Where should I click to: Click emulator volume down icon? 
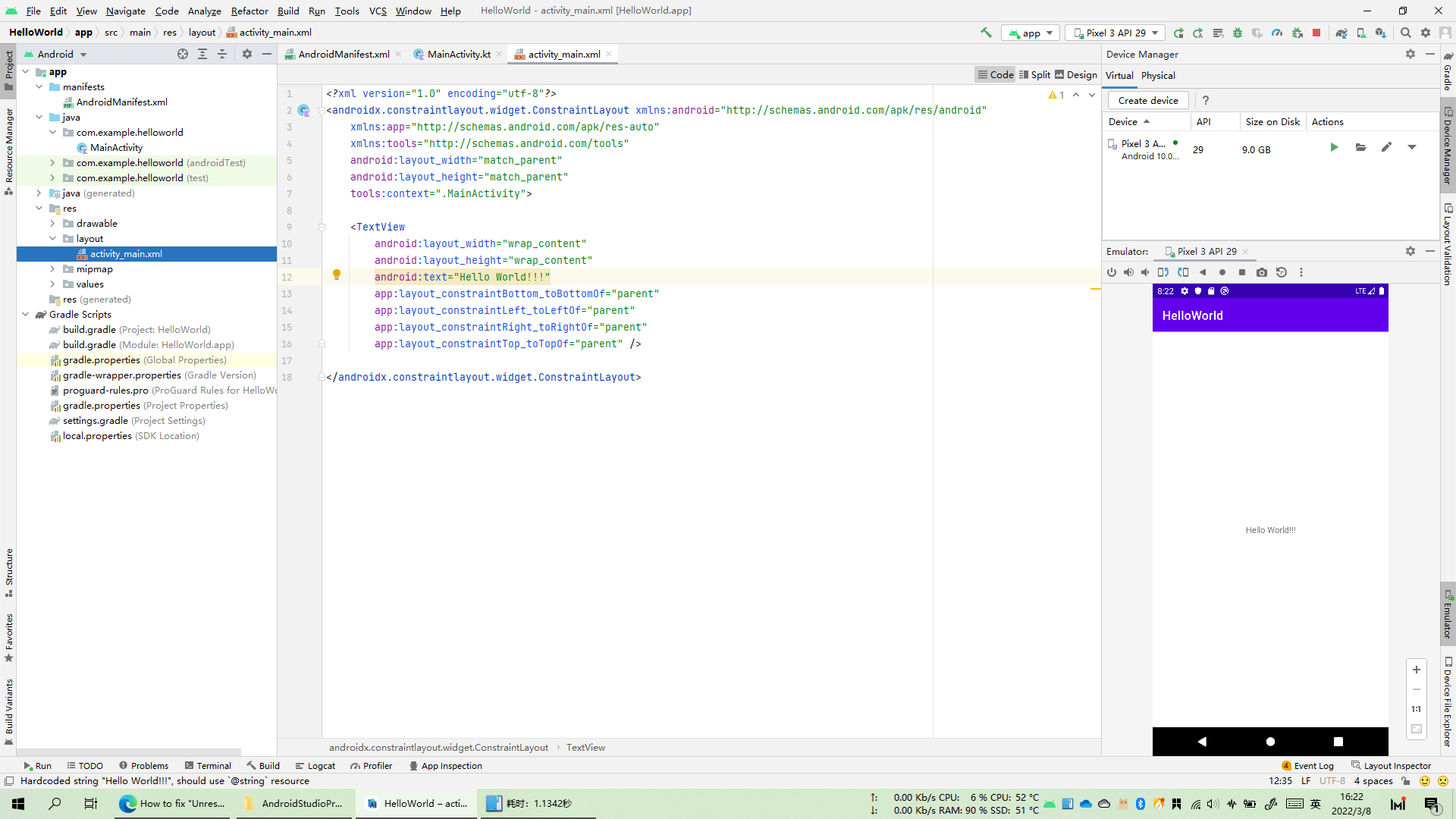(1145, 272)
